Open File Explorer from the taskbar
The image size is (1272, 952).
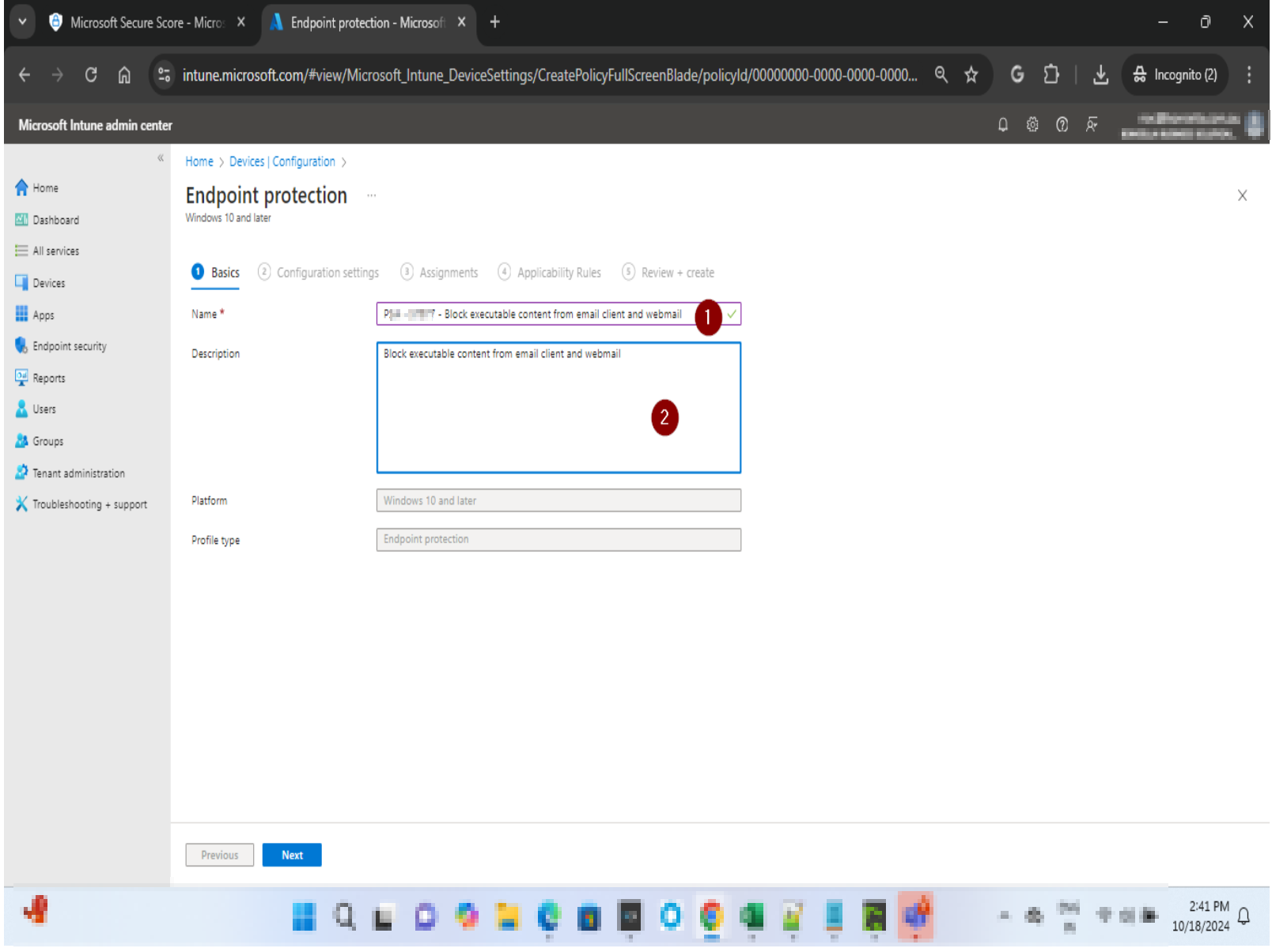coord(507,916)
